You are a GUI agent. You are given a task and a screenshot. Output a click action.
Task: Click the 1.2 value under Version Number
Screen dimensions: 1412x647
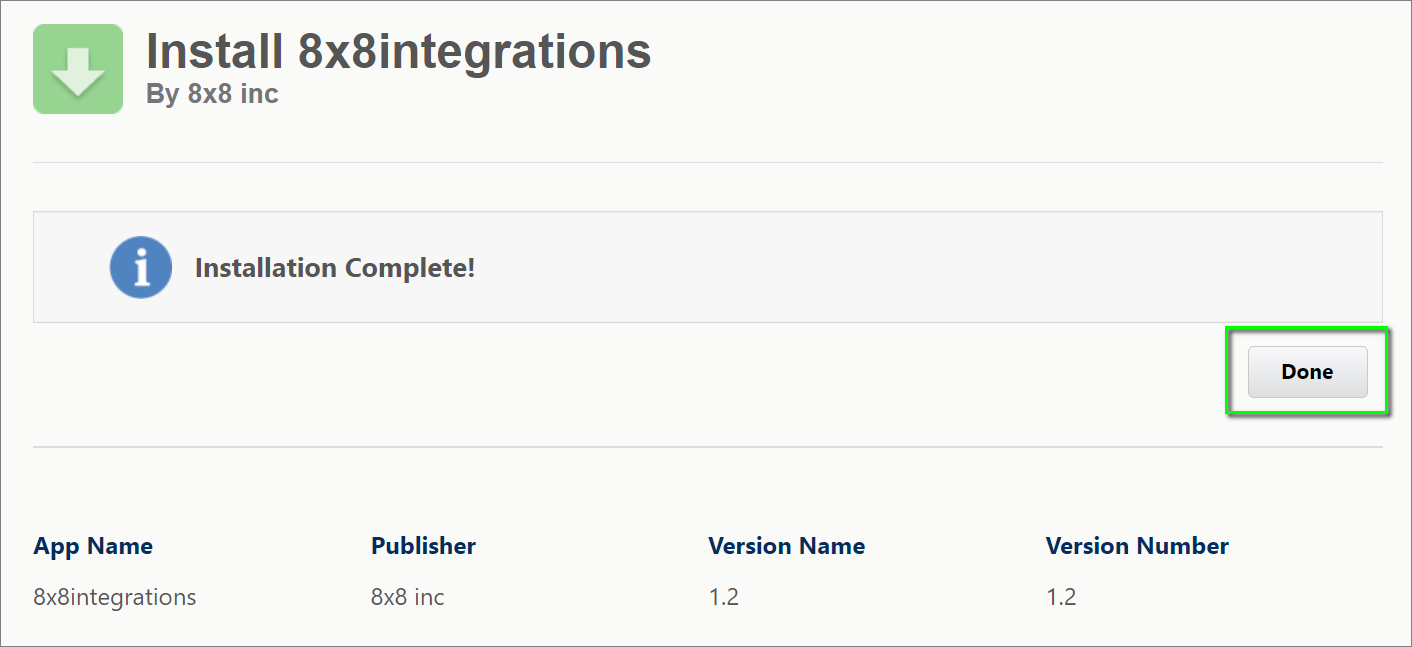click(1061, 597)
